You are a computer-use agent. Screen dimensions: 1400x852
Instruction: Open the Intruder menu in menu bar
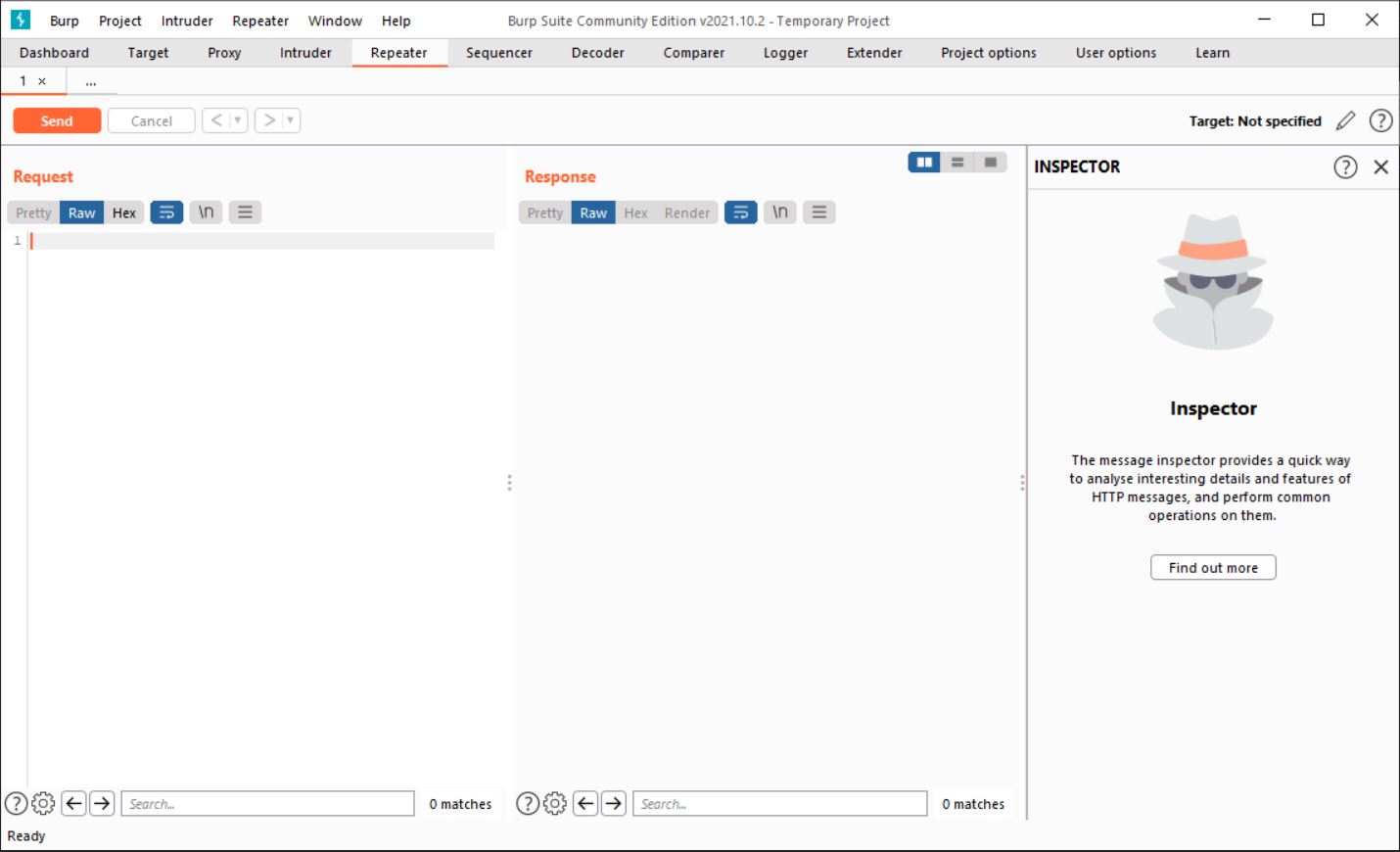click(x=187, y=21)
